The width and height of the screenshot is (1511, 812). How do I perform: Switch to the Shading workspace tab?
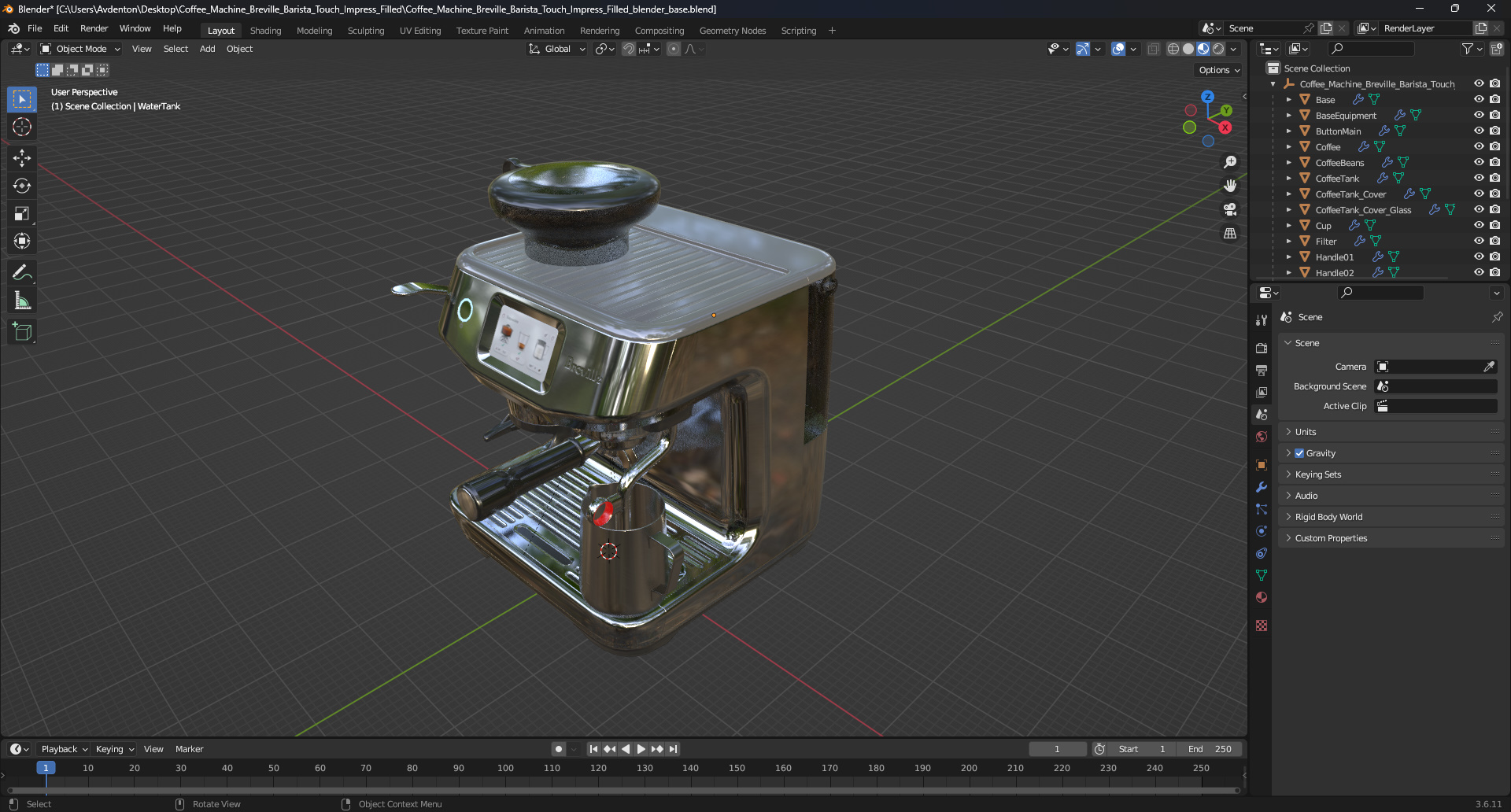(265, 31)
